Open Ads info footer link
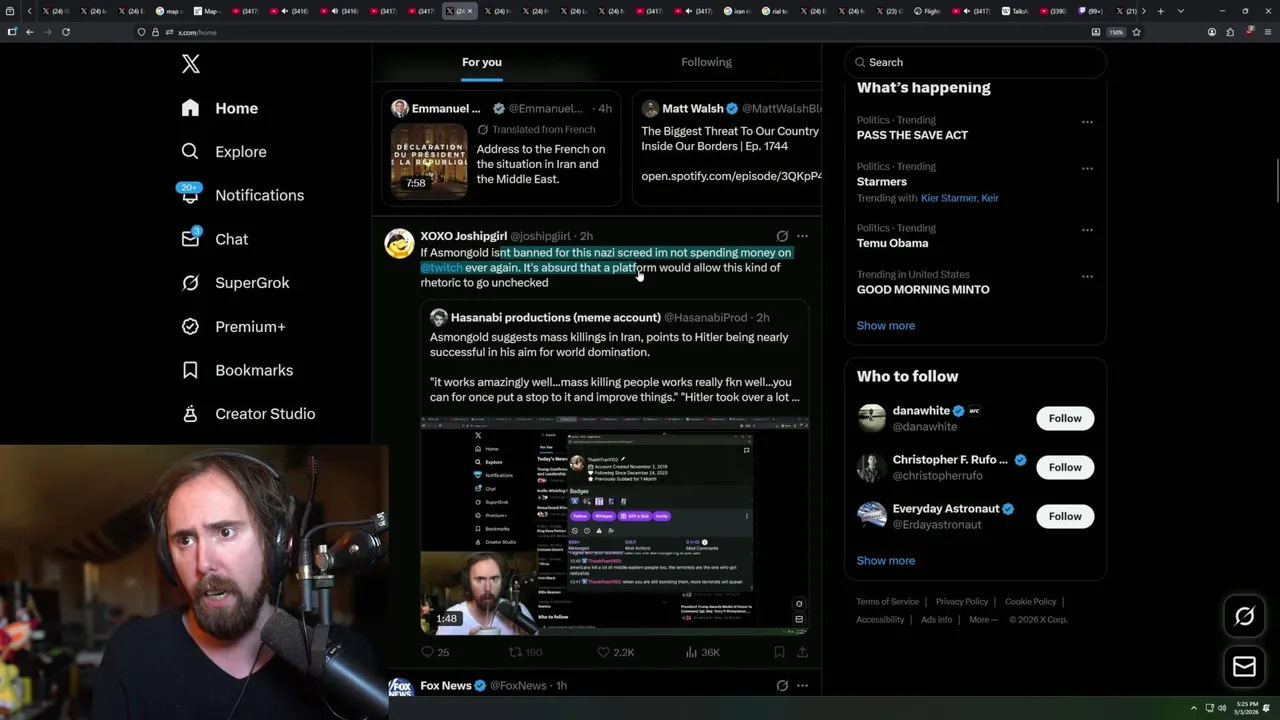This screenshot has width=1280, height=720. [x=936, y=619]
